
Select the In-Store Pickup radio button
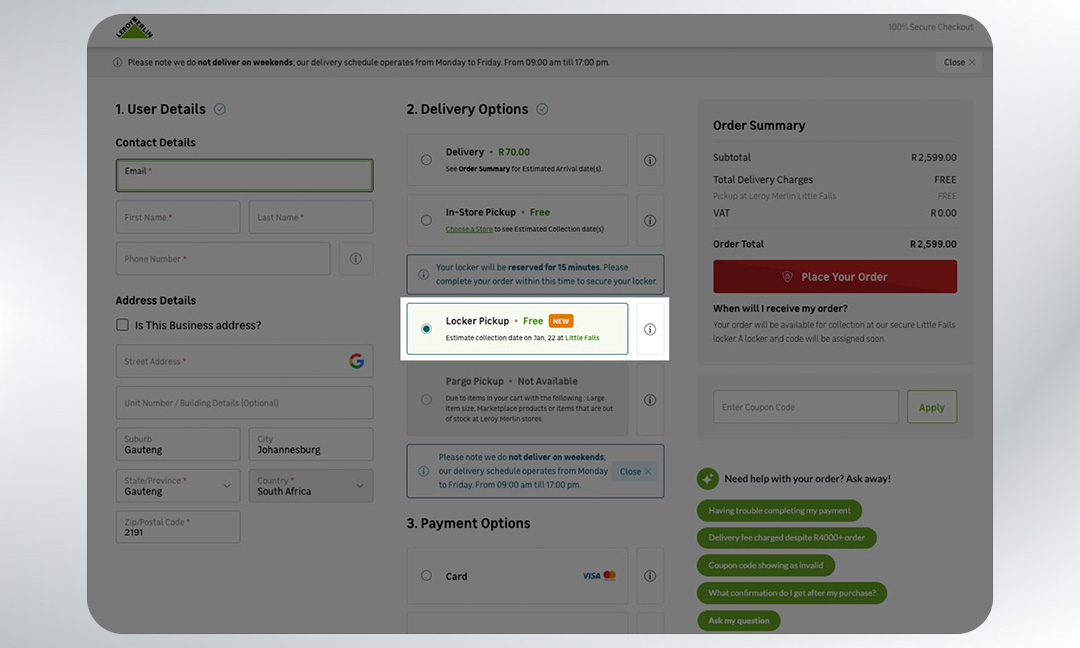(427, 220)
